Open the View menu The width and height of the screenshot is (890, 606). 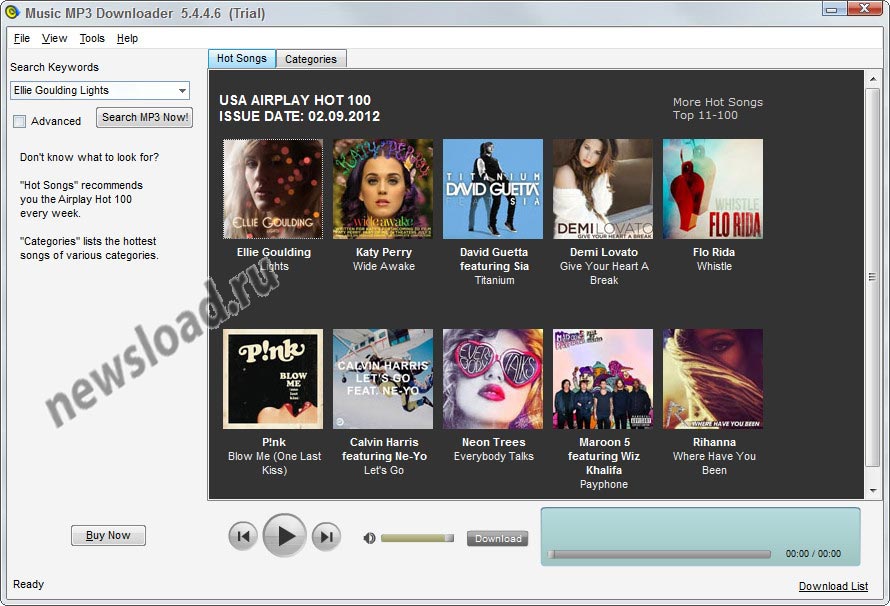click(54, 39)
